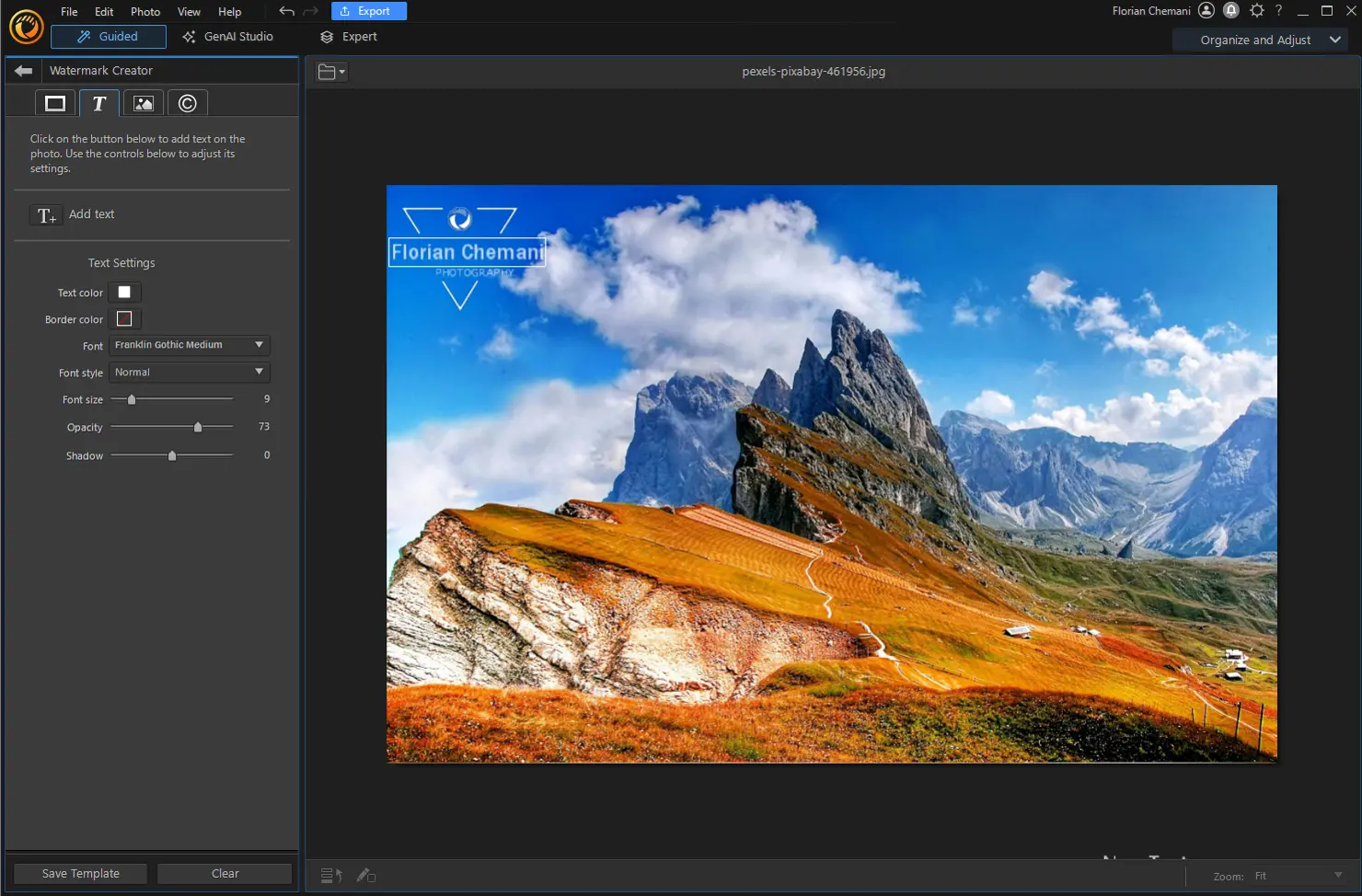The height and width of the screenshot is (896, 1362).
Task: Expand the Organize and Adjust dropdown
Action: pyautogui.click(x=1260, y=40)
